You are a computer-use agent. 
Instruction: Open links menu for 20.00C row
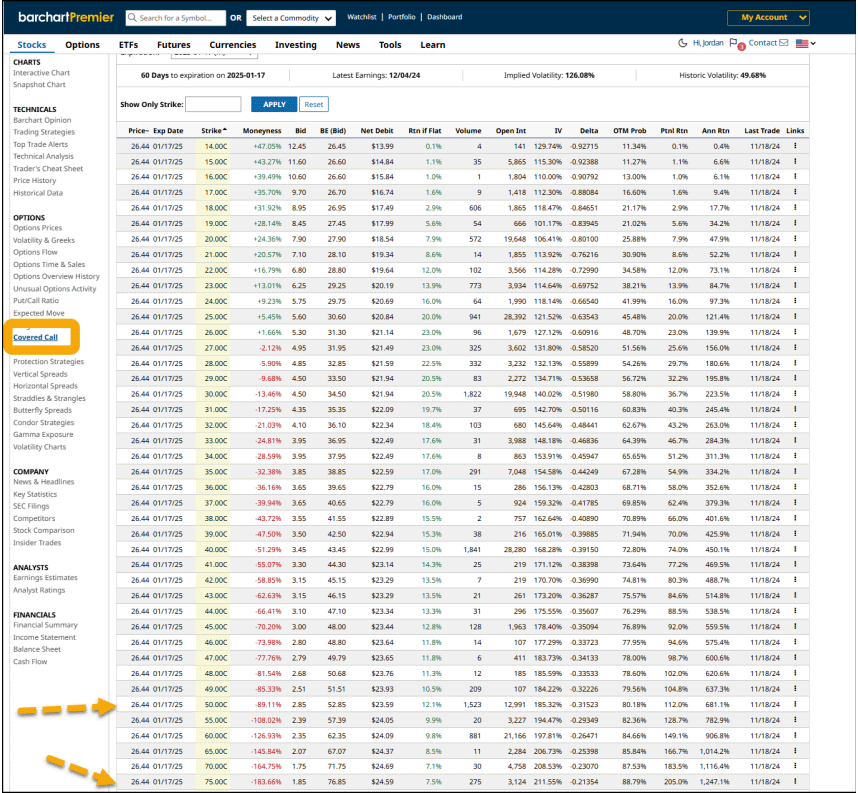pyautogui.click(x=795, y=239)
